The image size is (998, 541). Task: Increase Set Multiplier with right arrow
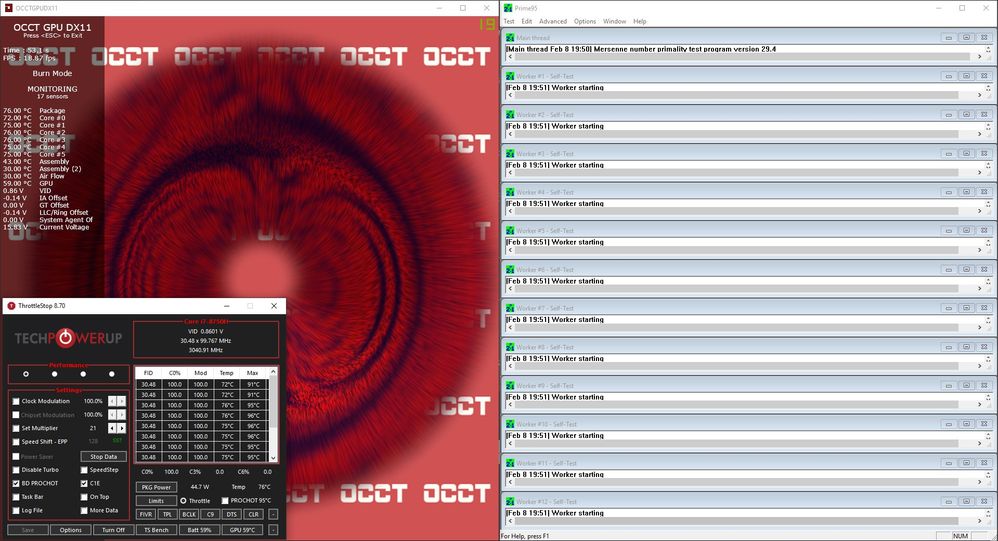pyautogui.click(x=121, y=428)
